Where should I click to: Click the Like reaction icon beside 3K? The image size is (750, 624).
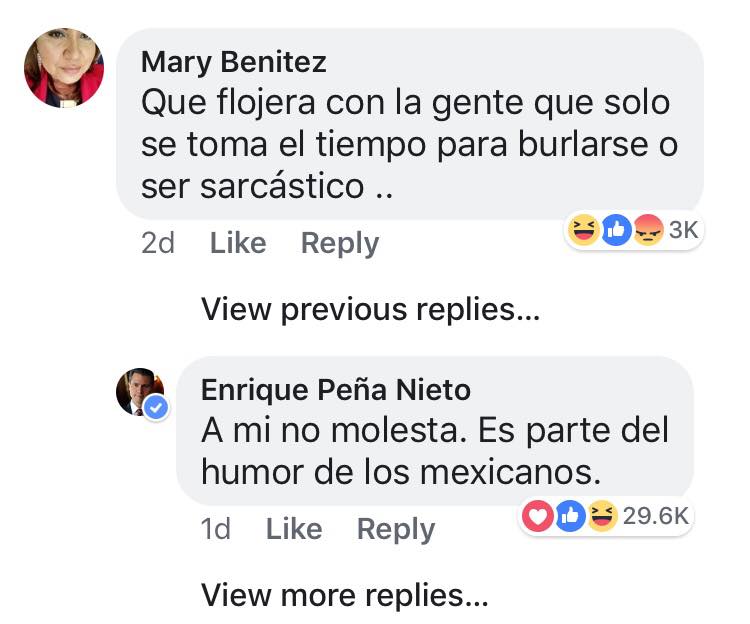coord(616,230)
